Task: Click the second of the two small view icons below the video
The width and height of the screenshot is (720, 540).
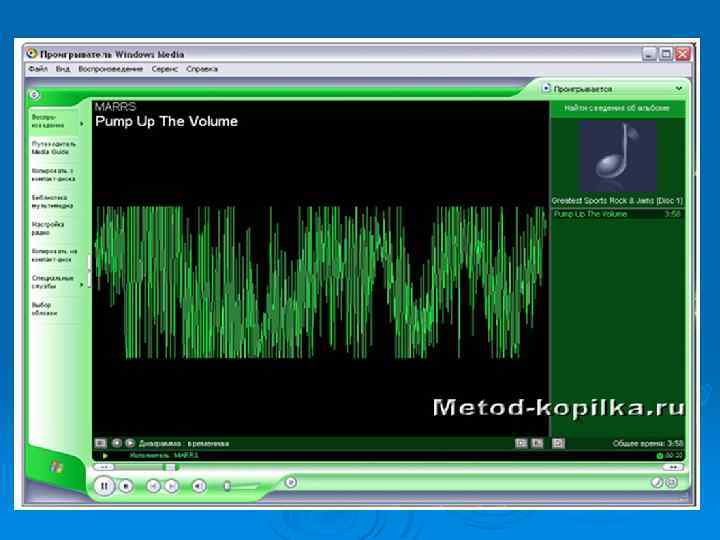Action: [537, 443]
